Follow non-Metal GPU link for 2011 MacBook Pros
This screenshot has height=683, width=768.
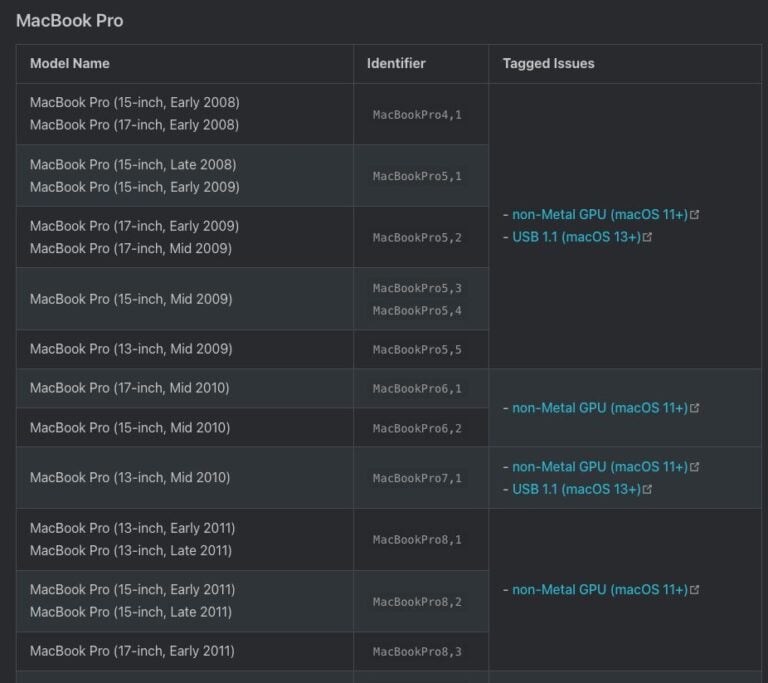pos(599,590)
